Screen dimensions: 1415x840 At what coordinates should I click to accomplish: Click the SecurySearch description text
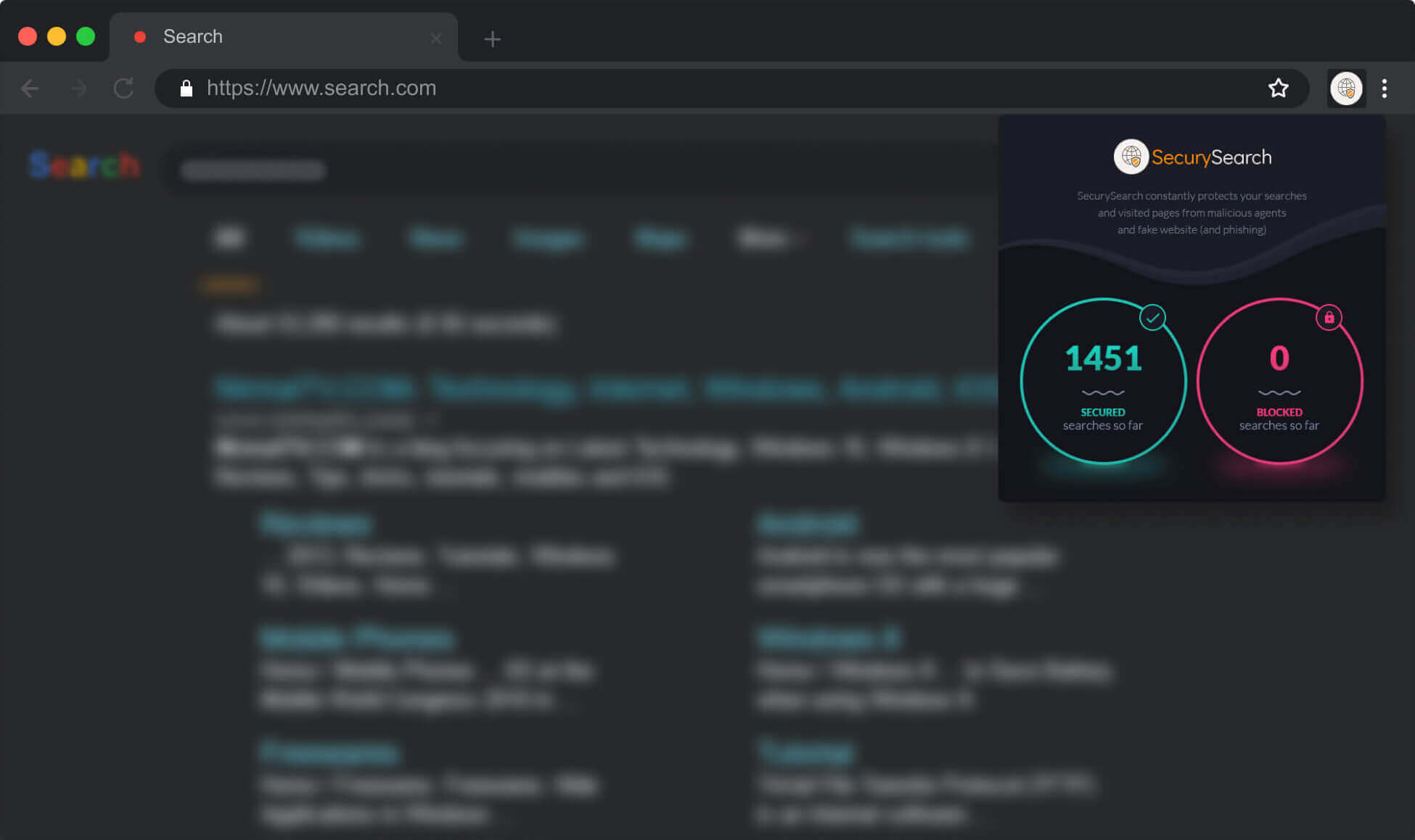tap(1192, 213)
